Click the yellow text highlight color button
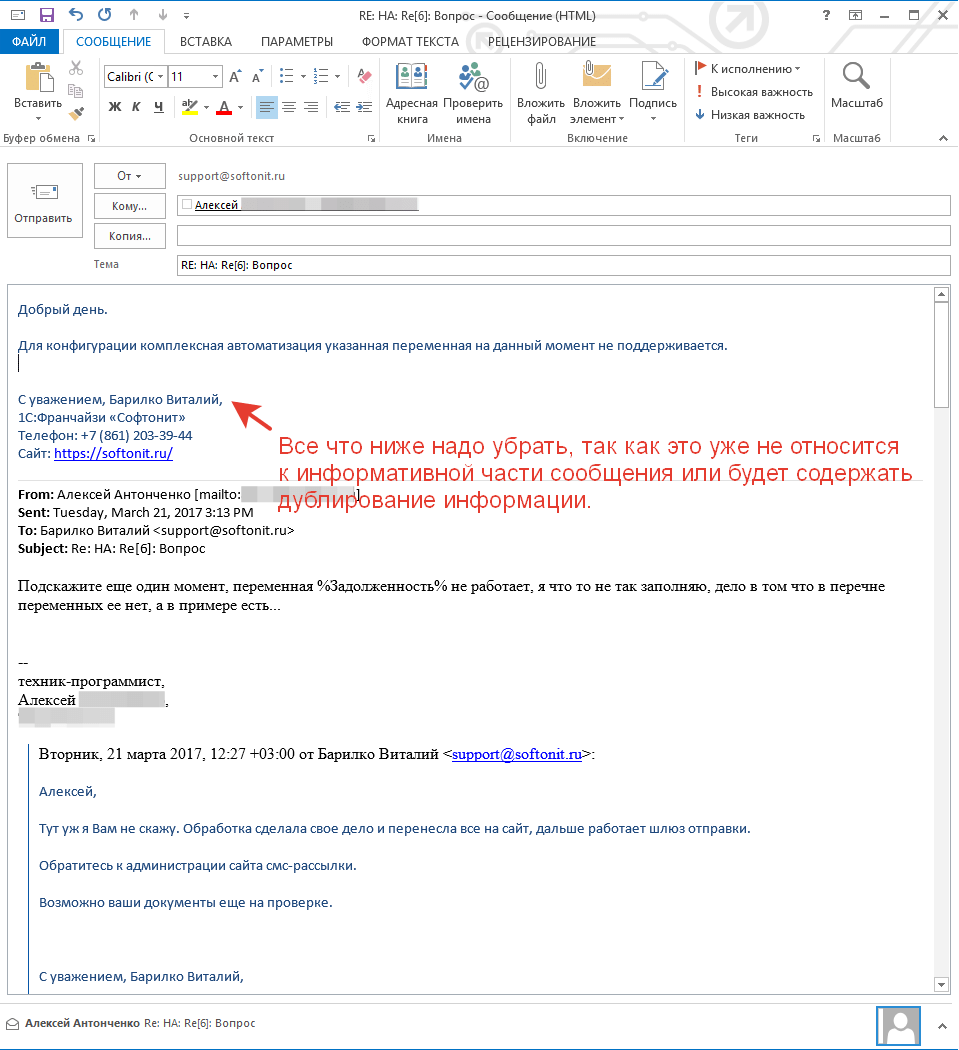The width and height of the screenshot is (959, 1050). [189, 107]
